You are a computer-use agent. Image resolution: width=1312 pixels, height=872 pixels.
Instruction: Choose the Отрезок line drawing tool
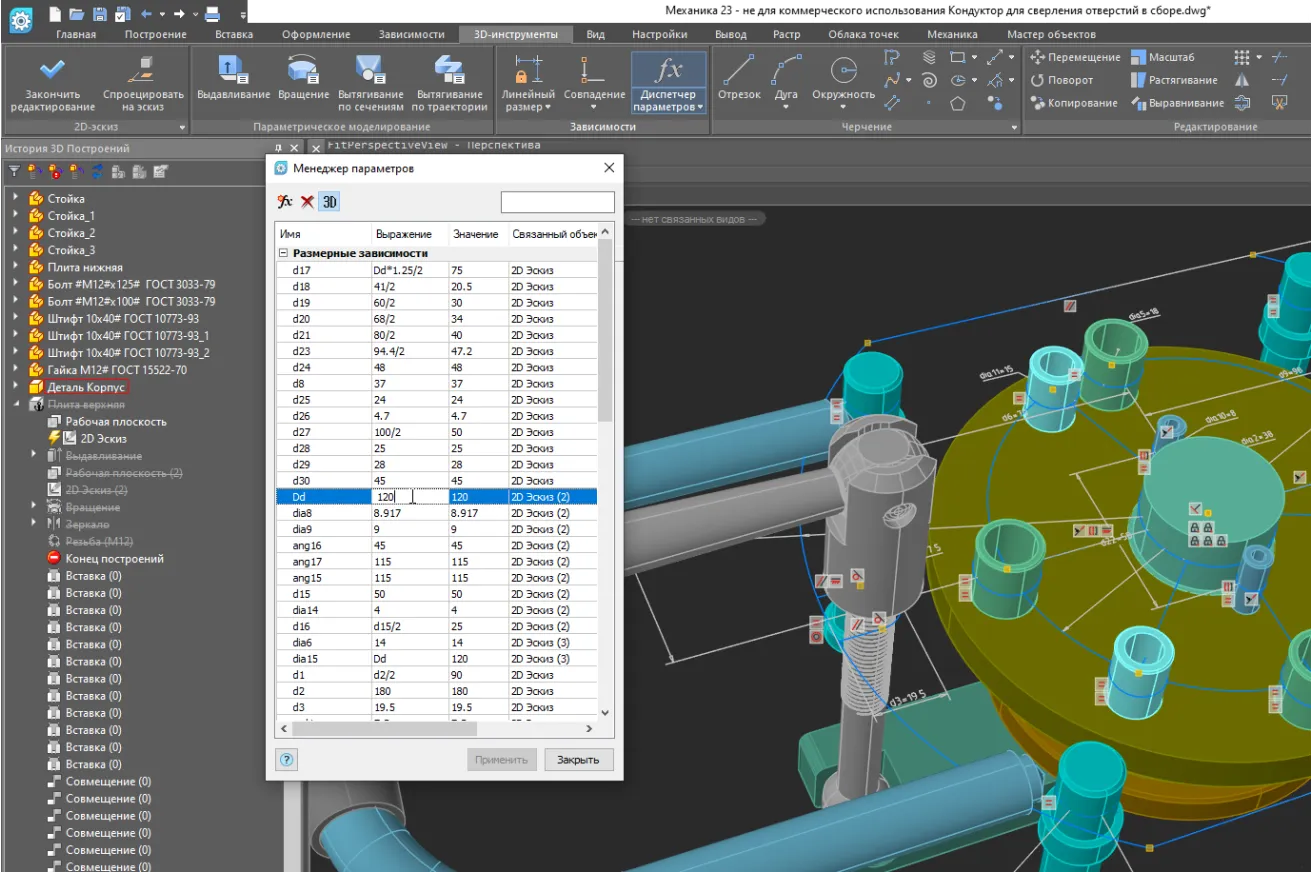click(740, 71)
